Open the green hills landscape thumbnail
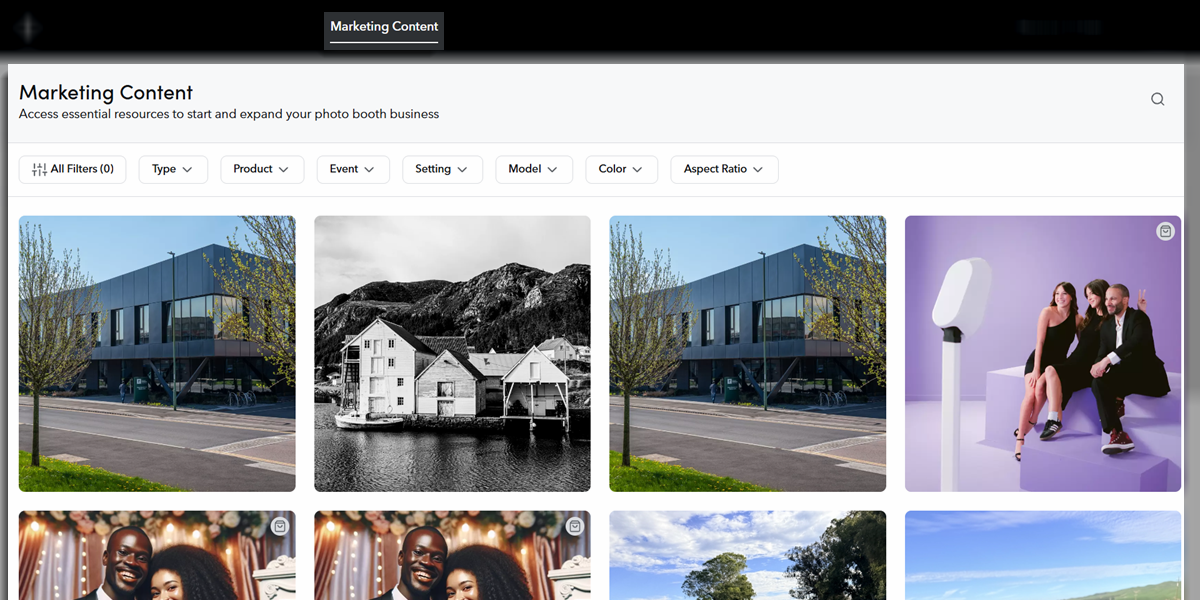 pos(1043,556)
